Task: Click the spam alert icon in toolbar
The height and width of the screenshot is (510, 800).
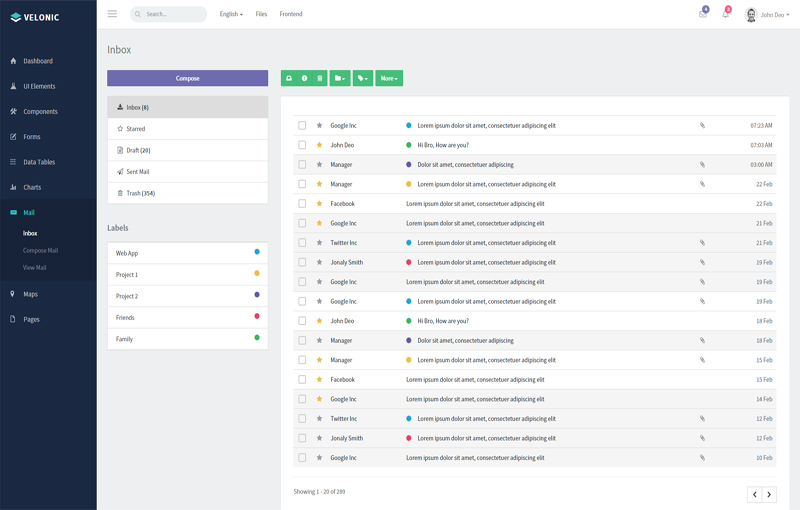Action: (x=304, y=78)
